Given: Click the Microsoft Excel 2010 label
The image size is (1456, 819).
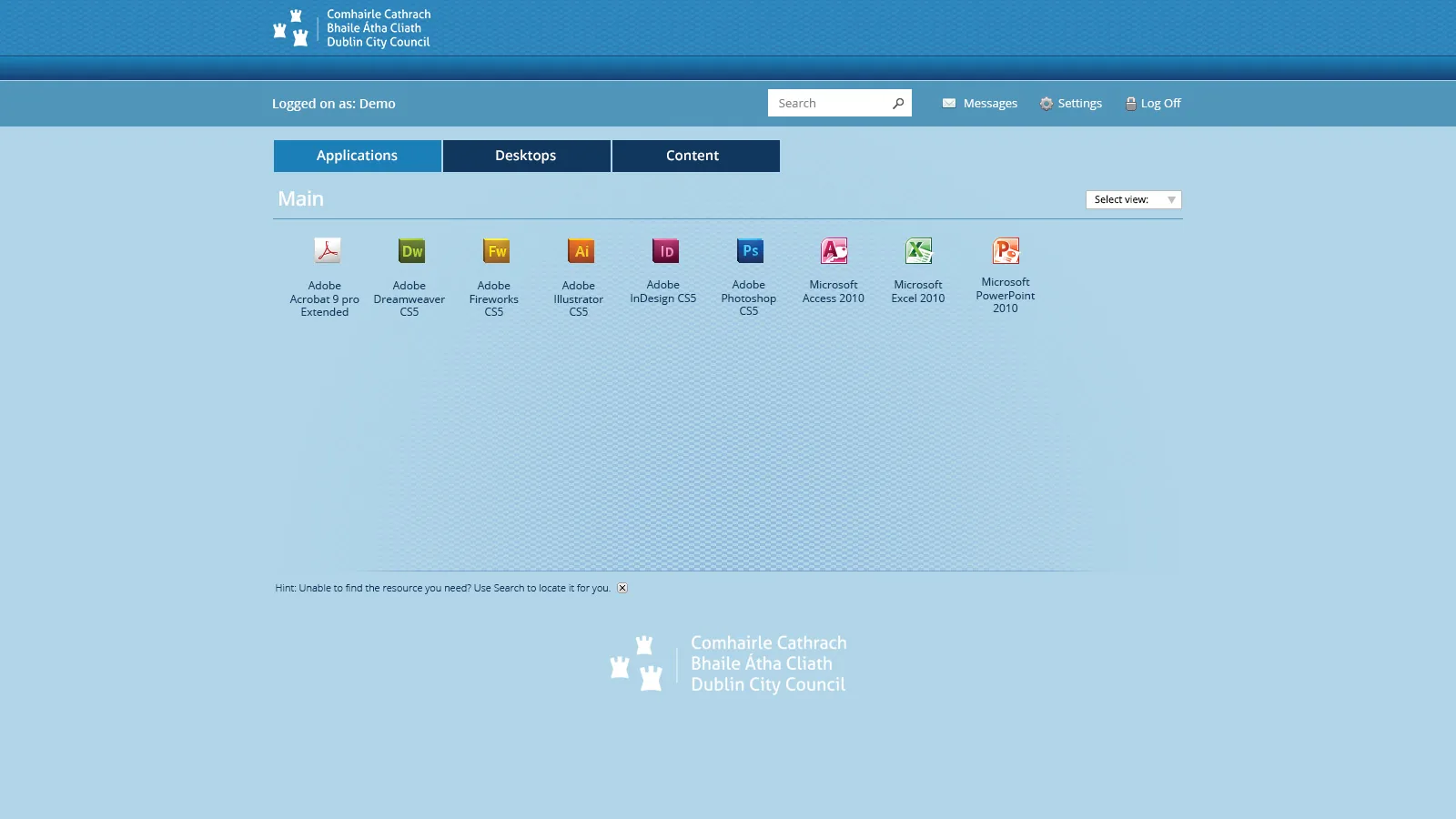Looking at the screenshot, I should [x=918, y=291].
